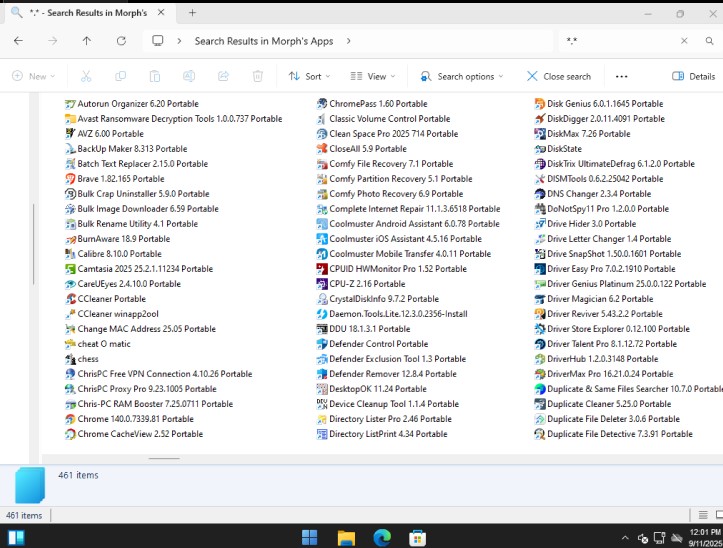Click the navigation pane vertical scrollbar

point(34,244)
